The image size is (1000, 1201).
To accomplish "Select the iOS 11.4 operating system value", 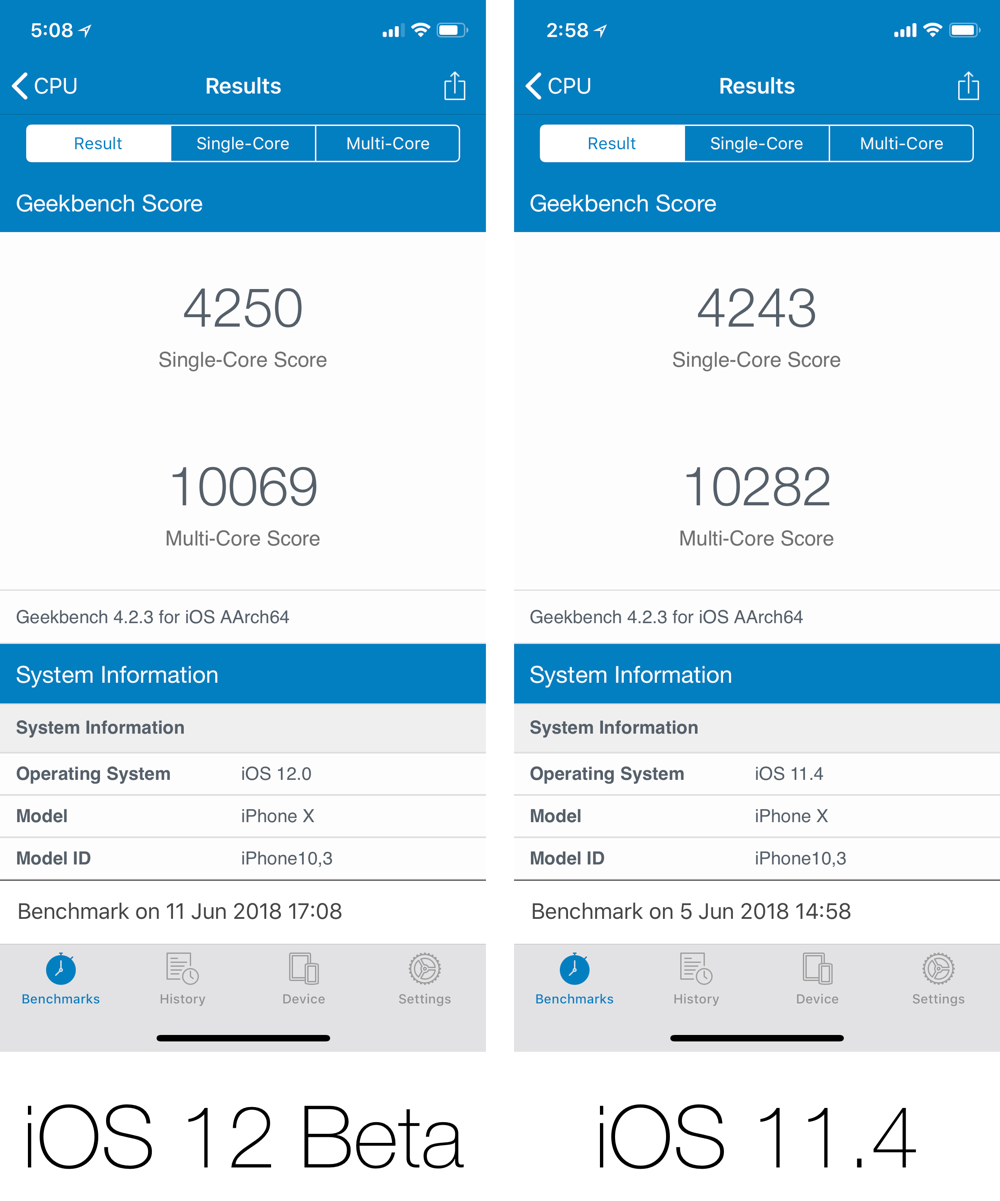I will tap(789, 774).
